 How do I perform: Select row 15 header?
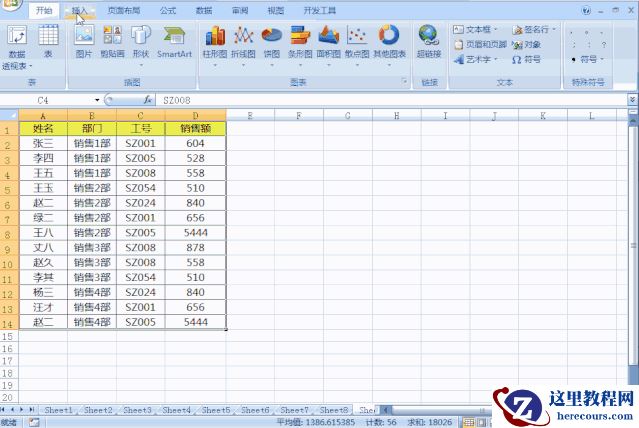9,336
